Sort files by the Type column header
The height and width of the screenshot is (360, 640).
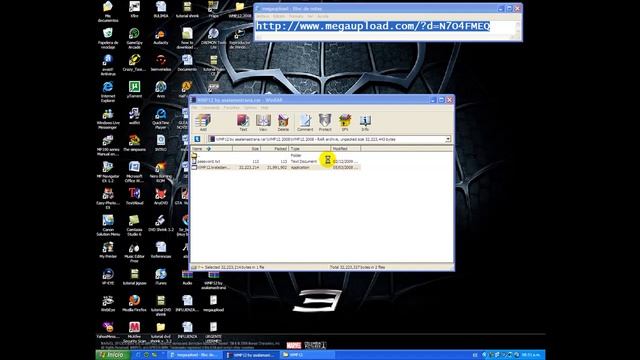310,149
